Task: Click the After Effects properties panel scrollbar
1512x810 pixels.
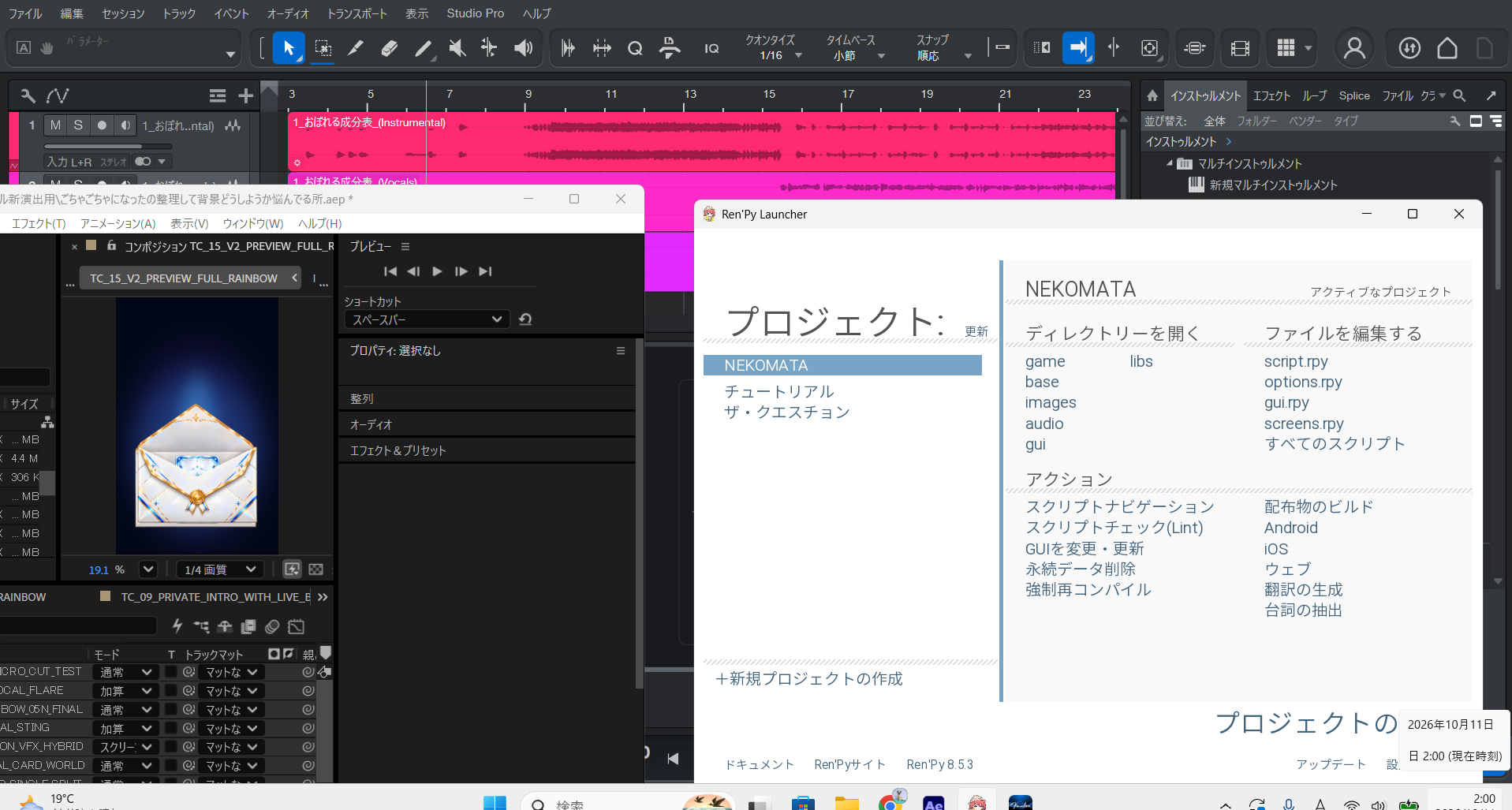Action: [x=640, y=513]
